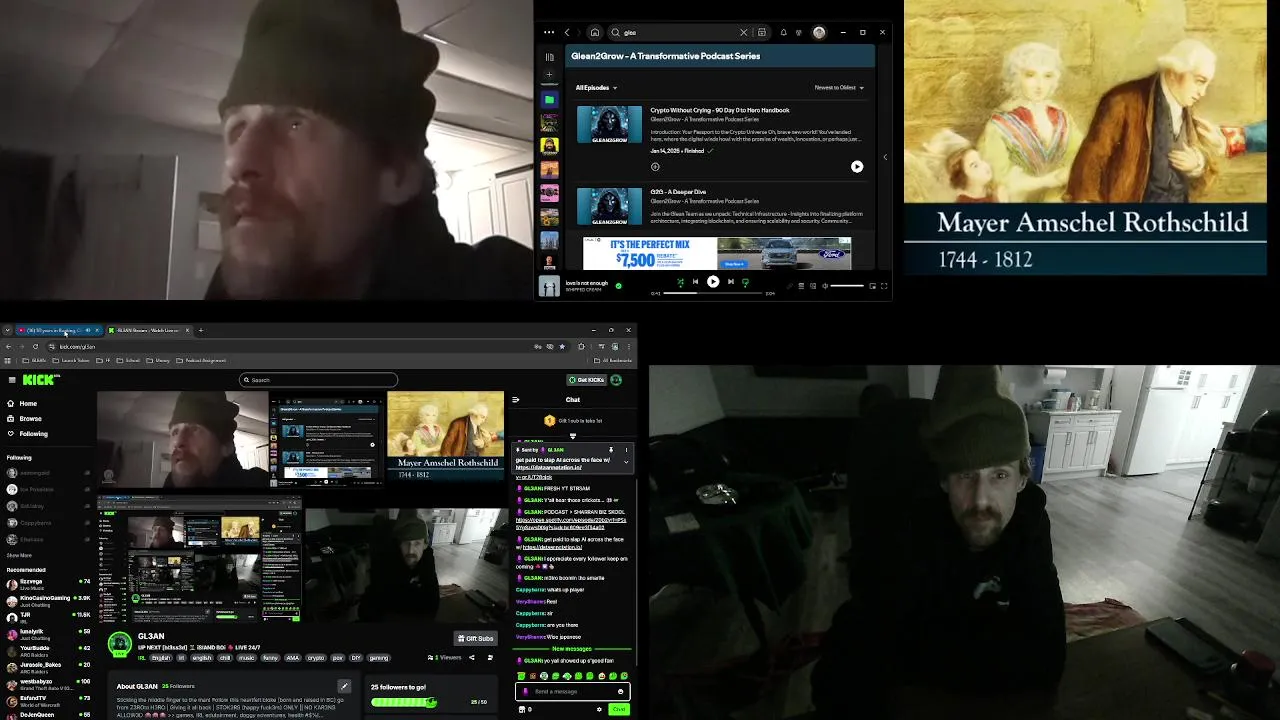Adjust the Spotify volume slider
Image resolution: width=1280 pixels, height=720 pixels.
coord(847,286)
